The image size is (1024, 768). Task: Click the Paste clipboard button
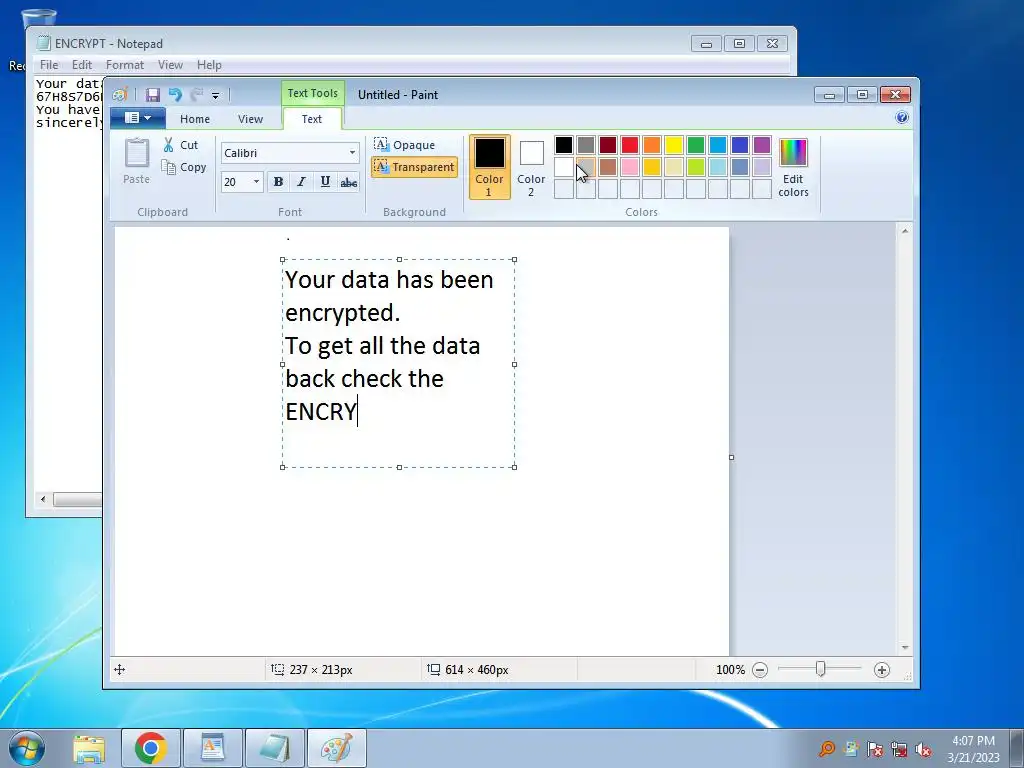point(136,161)
